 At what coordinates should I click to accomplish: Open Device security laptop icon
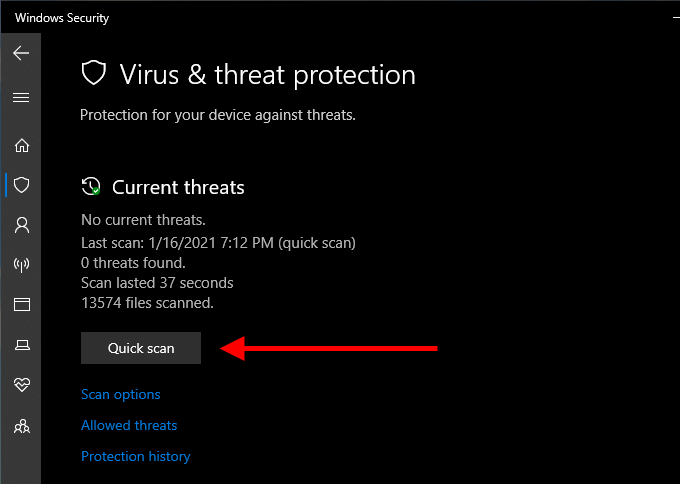click(21, 345)
